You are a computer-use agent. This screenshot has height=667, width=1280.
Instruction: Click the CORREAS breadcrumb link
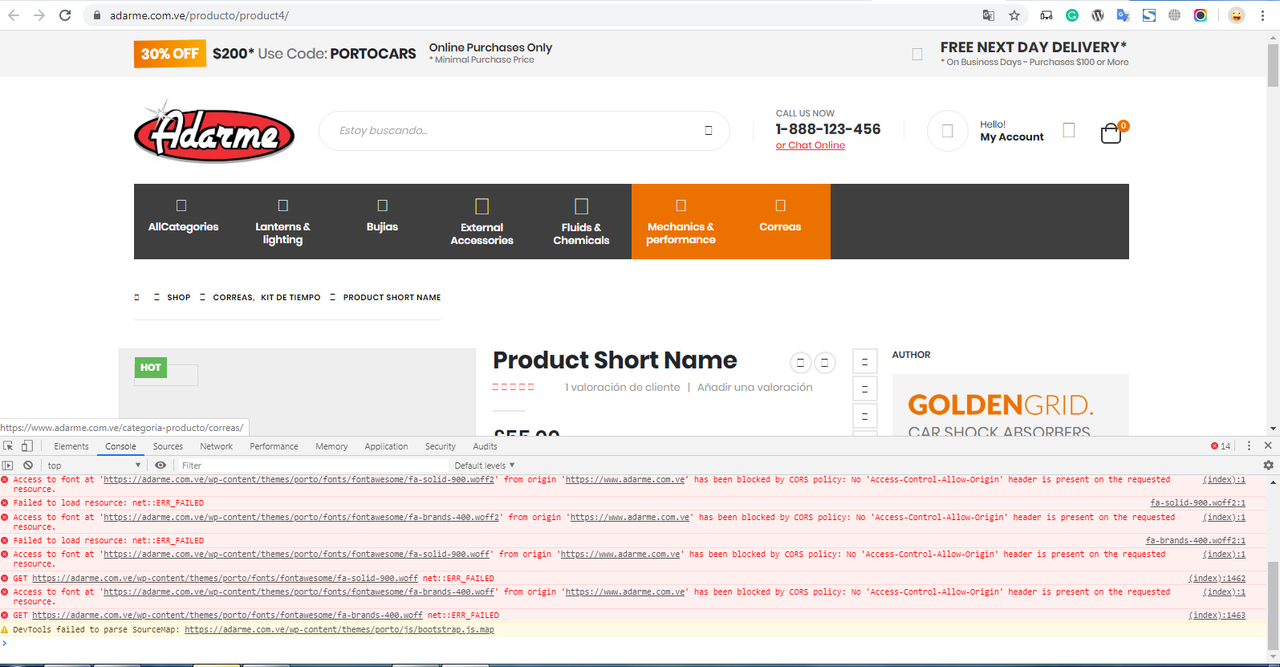pyautogui.click(x=233, y=297)
